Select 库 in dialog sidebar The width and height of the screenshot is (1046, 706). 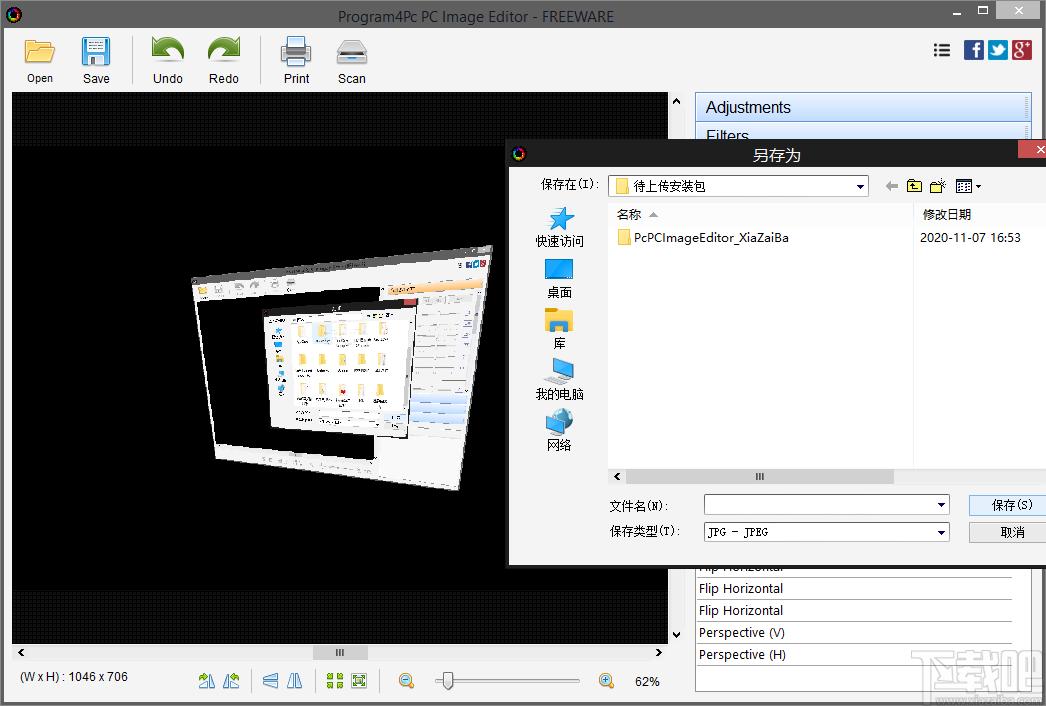[559, 330]
